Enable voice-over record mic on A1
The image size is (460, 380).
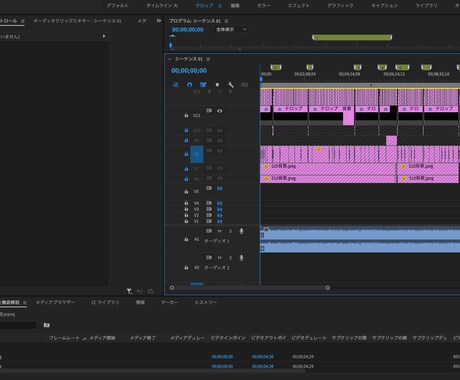pyautogui.click(x=241, y=231)
